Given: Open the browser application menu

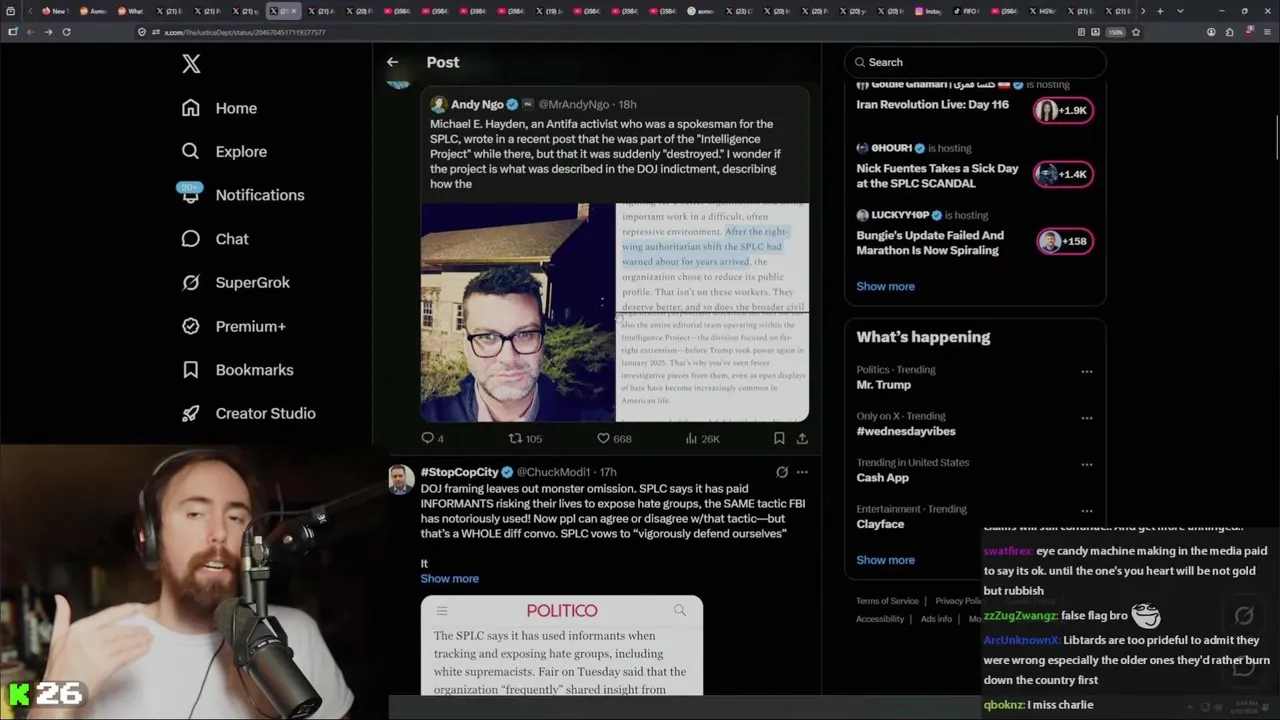Looking at the screenshot, I should (1266, 32).
